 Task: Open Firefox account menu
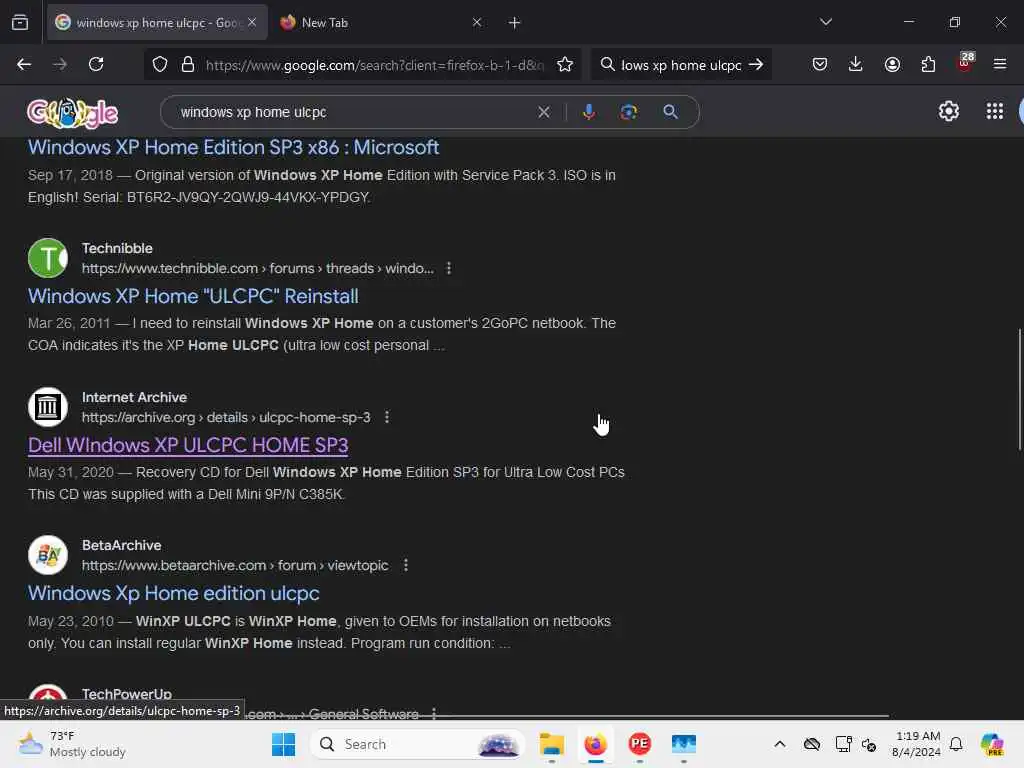click(892, 64)
